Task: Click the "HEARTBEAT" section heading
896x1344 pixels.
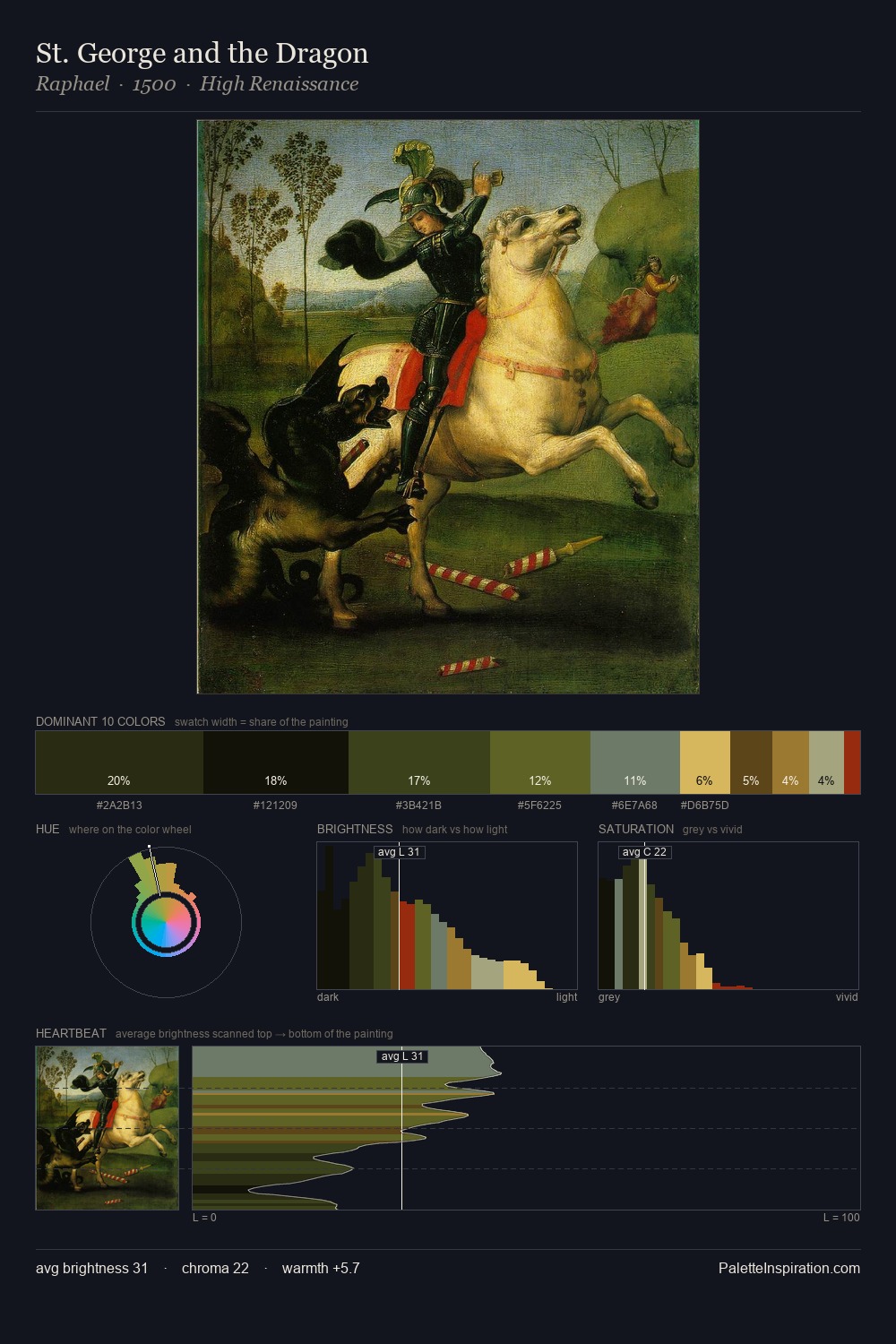Action: (71, 1033)
